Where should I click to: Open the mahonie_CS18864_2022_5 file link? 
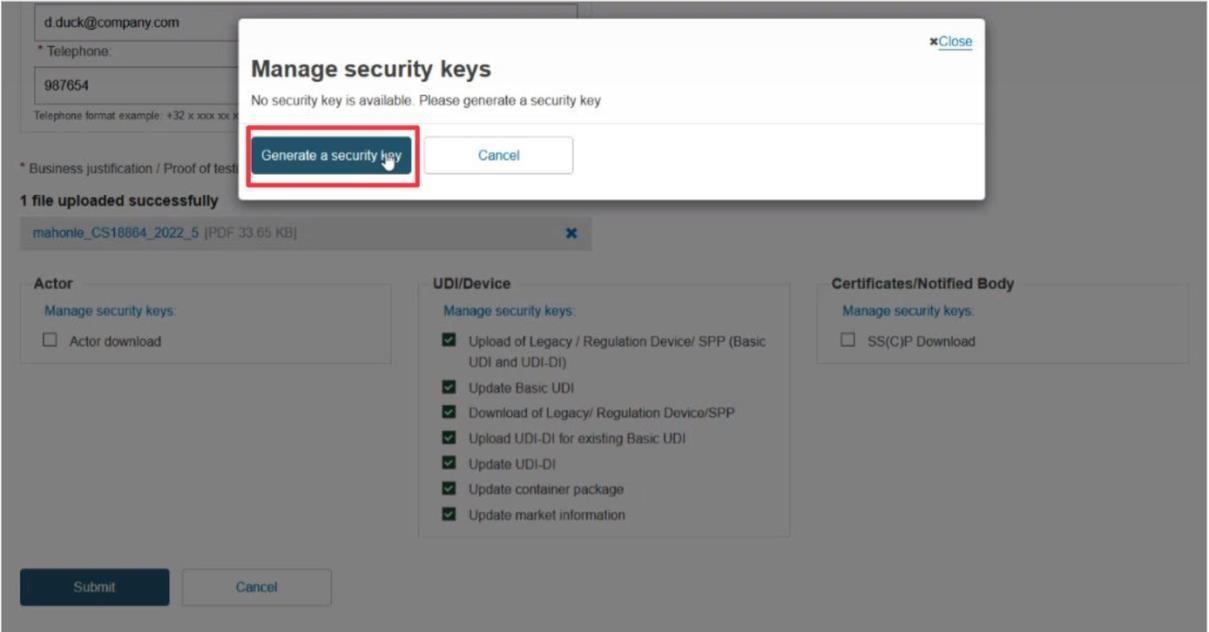click(115, 233)
